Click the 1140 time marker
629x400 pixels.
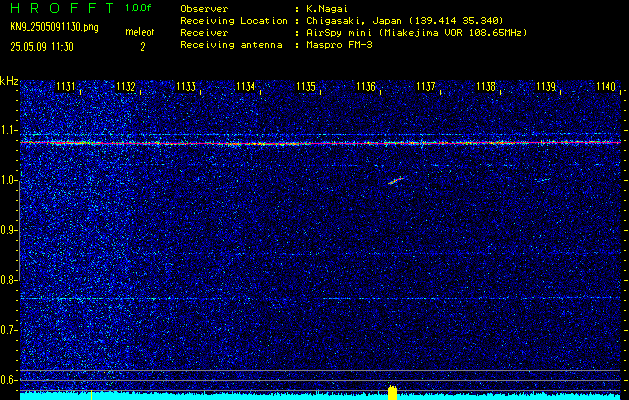pyautogui.click(x=606, y=86)
